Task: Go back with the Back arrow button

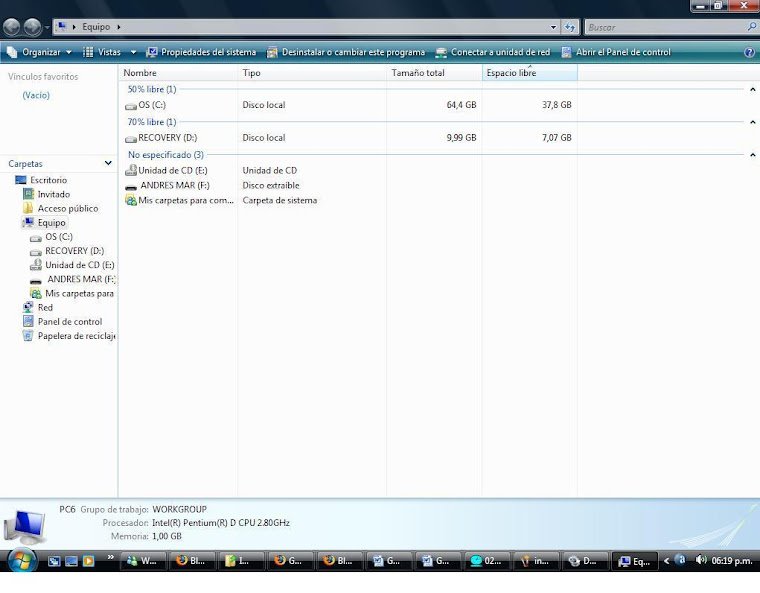Action: pyautogui.click(x=12, y=27)
